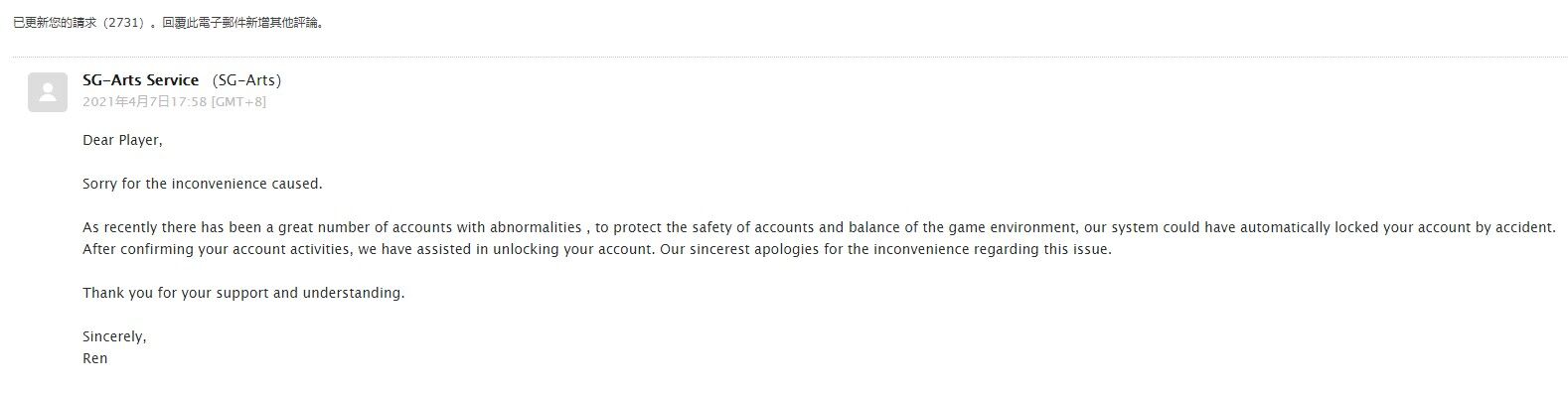Click the sender avatar placeholder icon
Viewport: 1568px width, 393px height.
[48, 92]
